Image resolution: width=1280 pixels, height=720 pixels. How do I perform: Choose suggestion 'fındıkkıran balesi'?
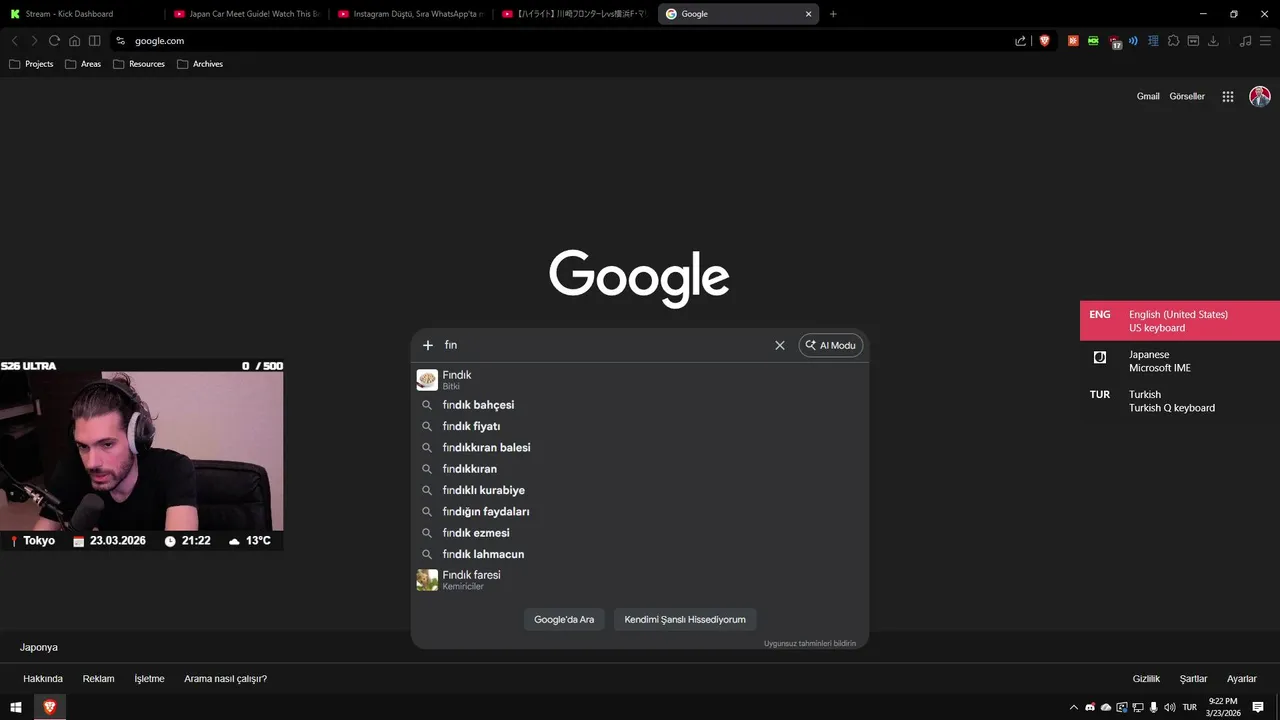[x=640, y=448]
